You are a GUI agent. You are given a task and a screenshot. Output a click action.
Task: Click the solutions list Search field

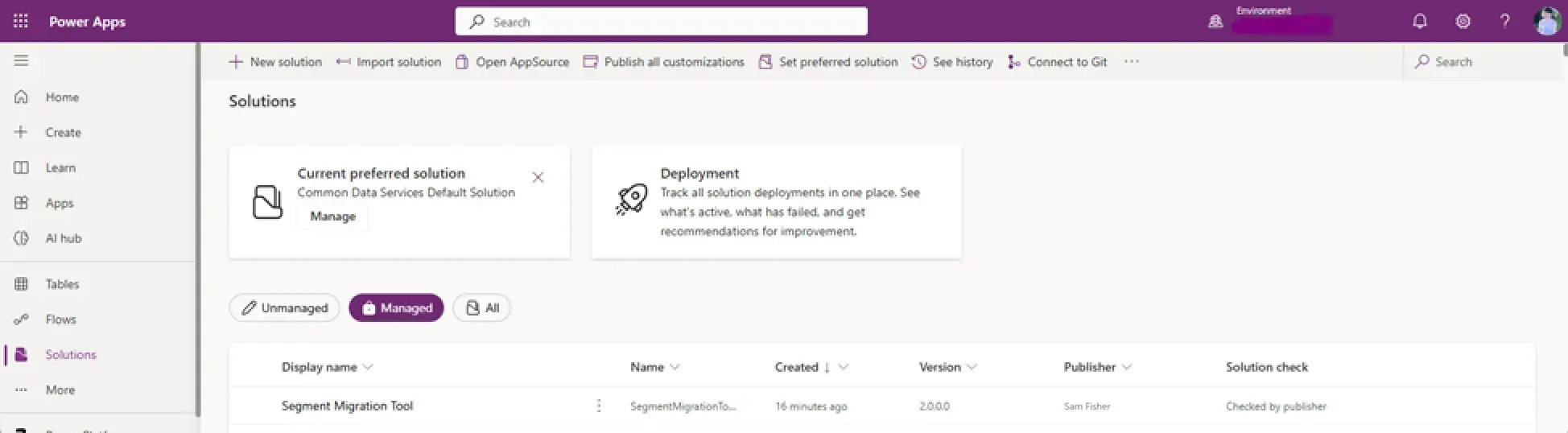1483,62
